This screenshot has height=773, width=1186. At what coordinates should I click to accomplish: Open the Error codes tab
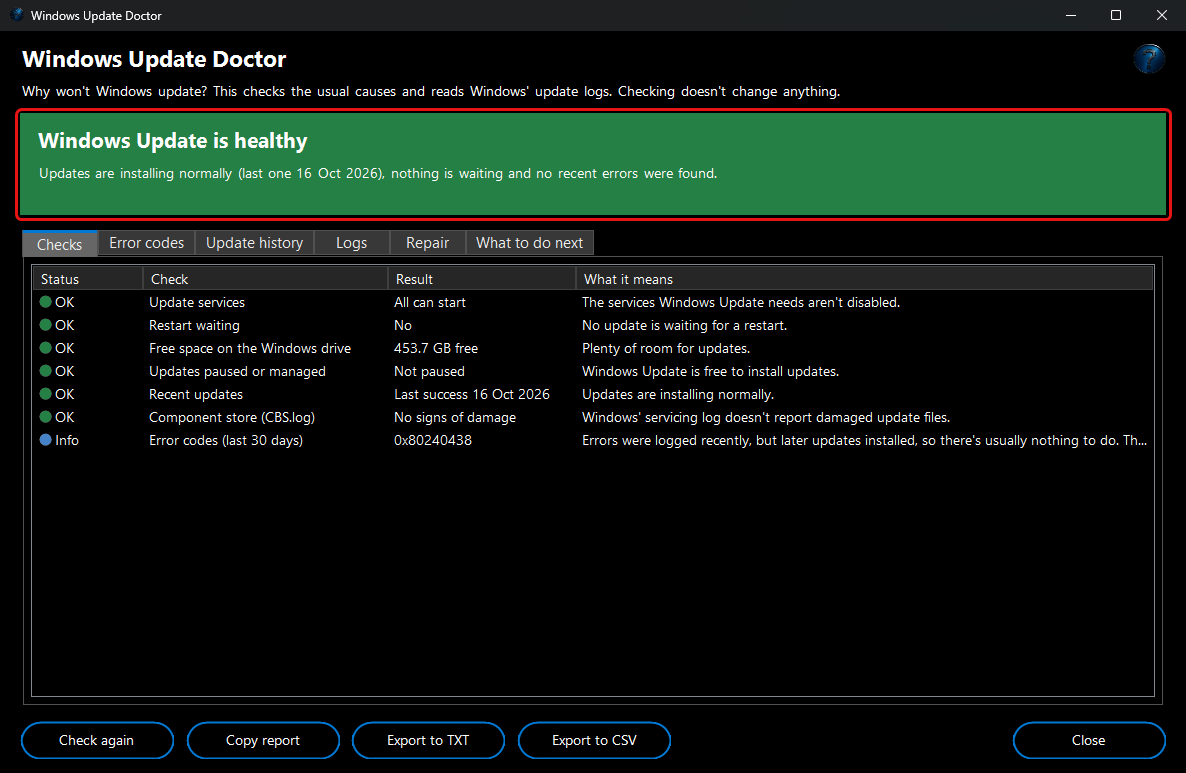(147, 243)
